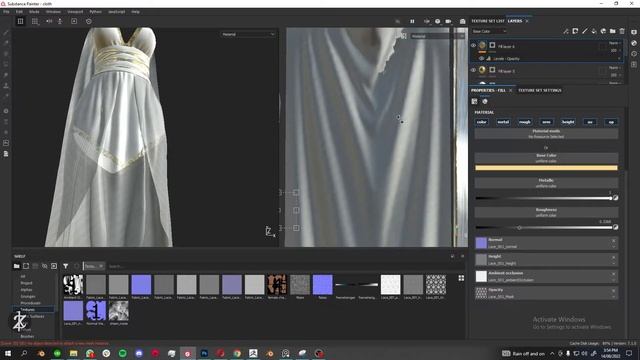
Task: Click the Base Color uniform color button
Action: click(x=546, y=158)
